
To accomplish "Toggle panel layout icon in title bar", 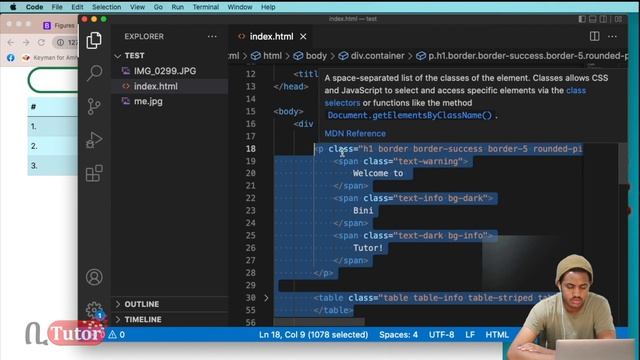I will (593, 19).
